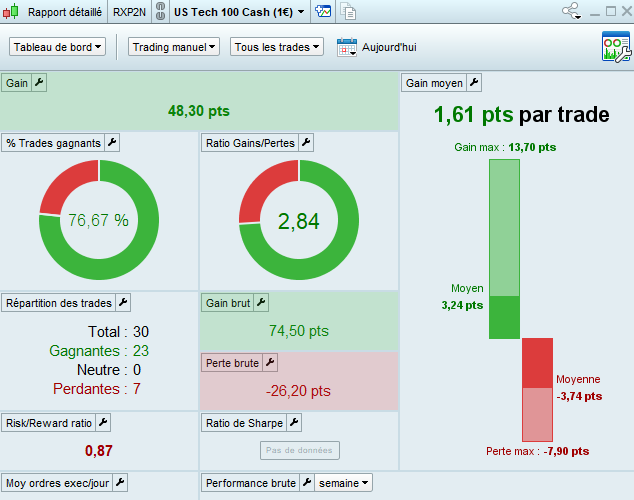The height and width of the screenshot is (500, 634).
Task: Click the 2,84 ratio donut chart
Action: 299,220
